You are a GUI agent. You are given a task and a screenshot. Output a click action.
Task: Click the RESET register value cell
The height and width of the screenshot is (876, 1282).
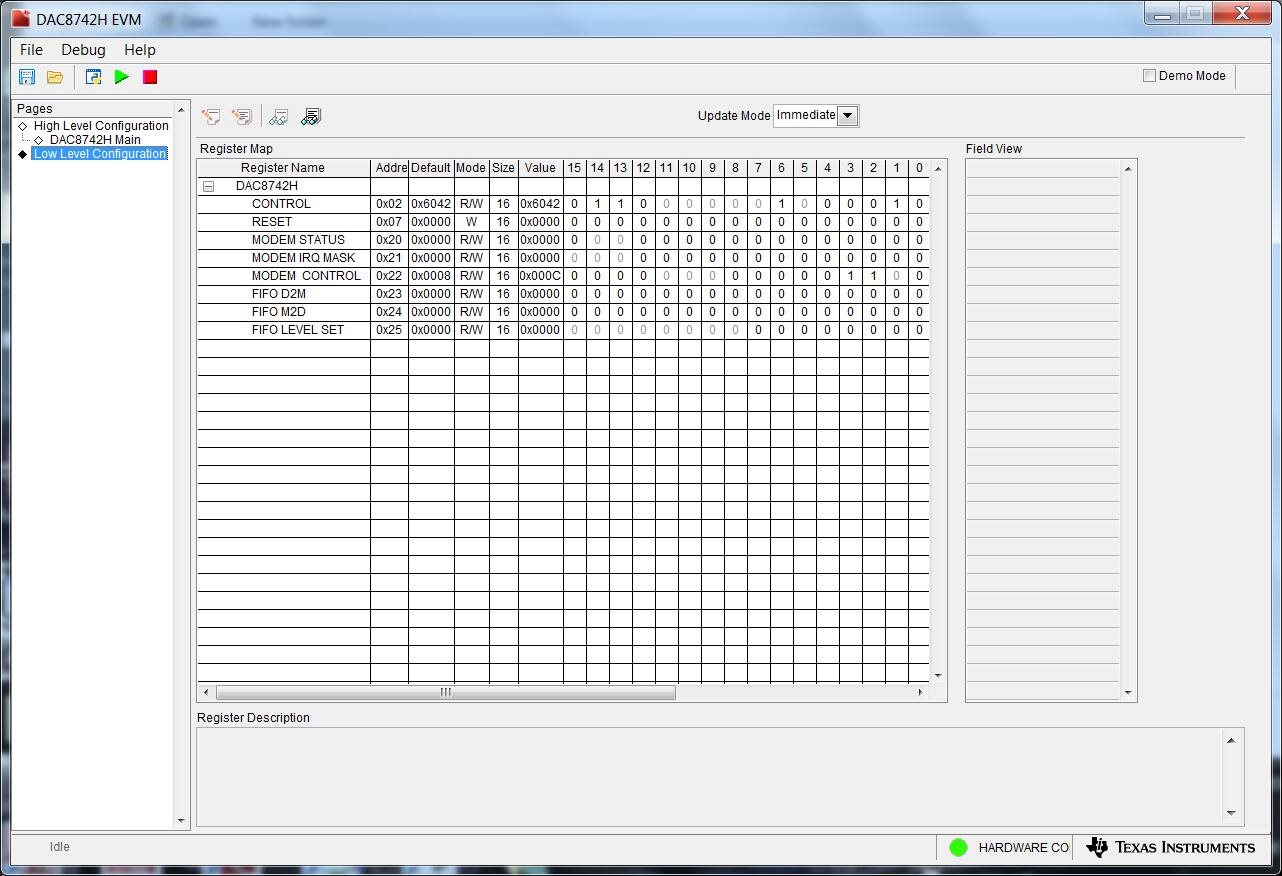[540, 222]
